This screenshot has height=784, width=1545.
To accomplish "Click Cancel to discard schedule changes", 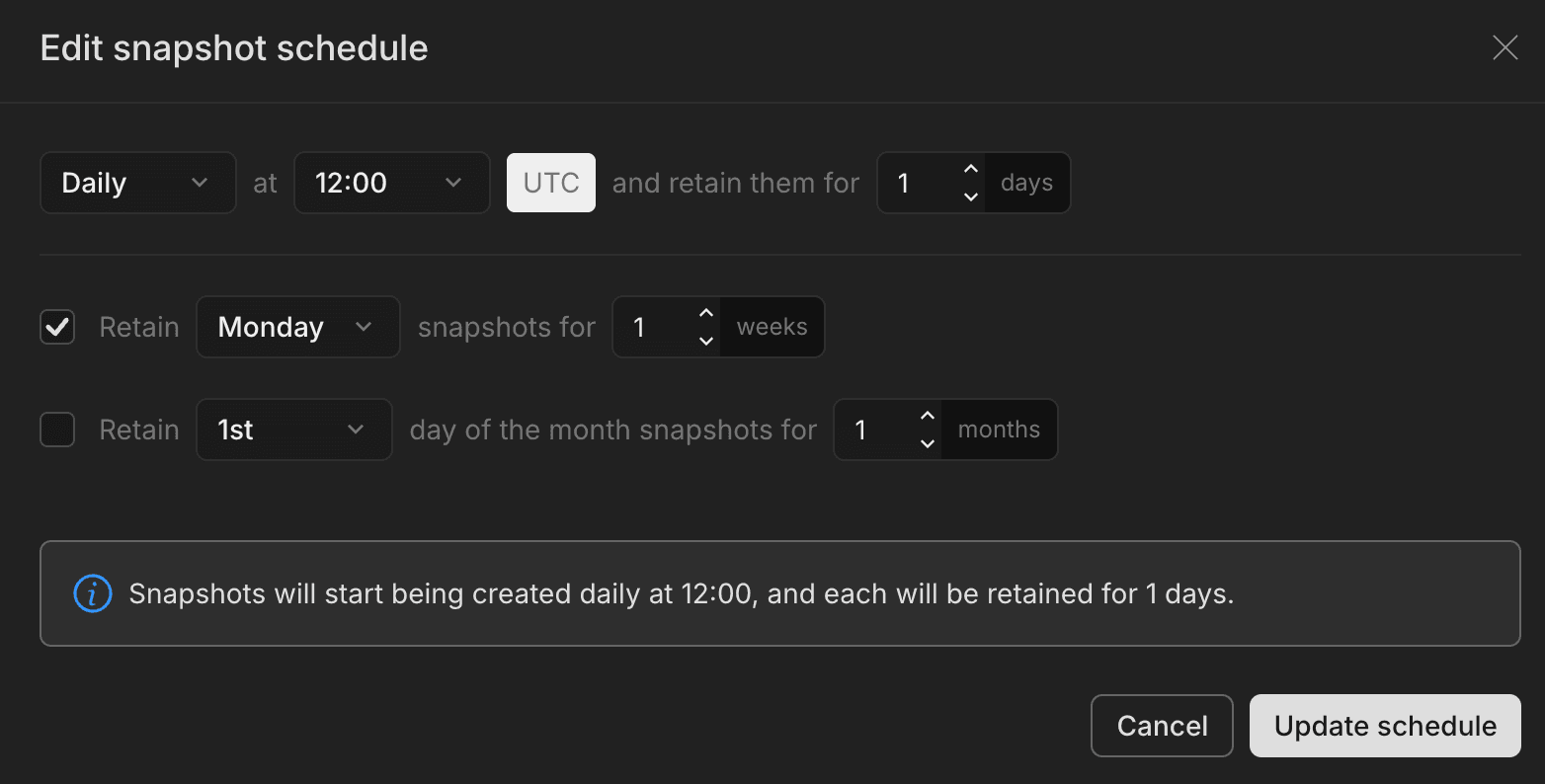I will point(1162,726).
